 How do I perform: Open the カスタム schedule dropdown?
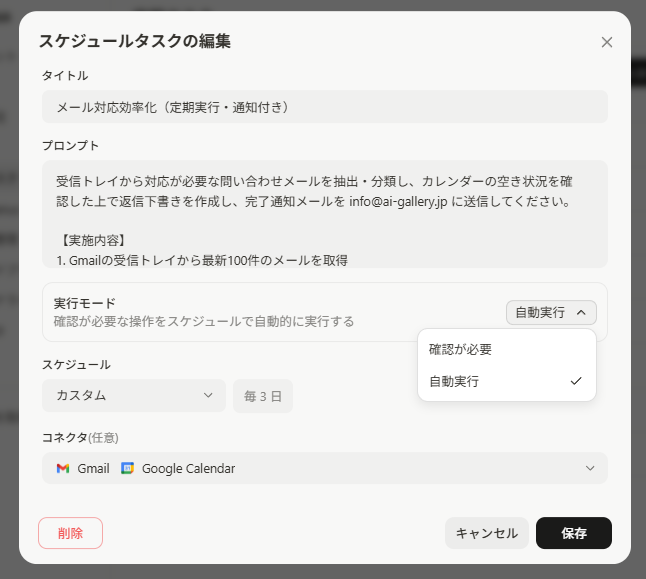[x=133, y=395]
